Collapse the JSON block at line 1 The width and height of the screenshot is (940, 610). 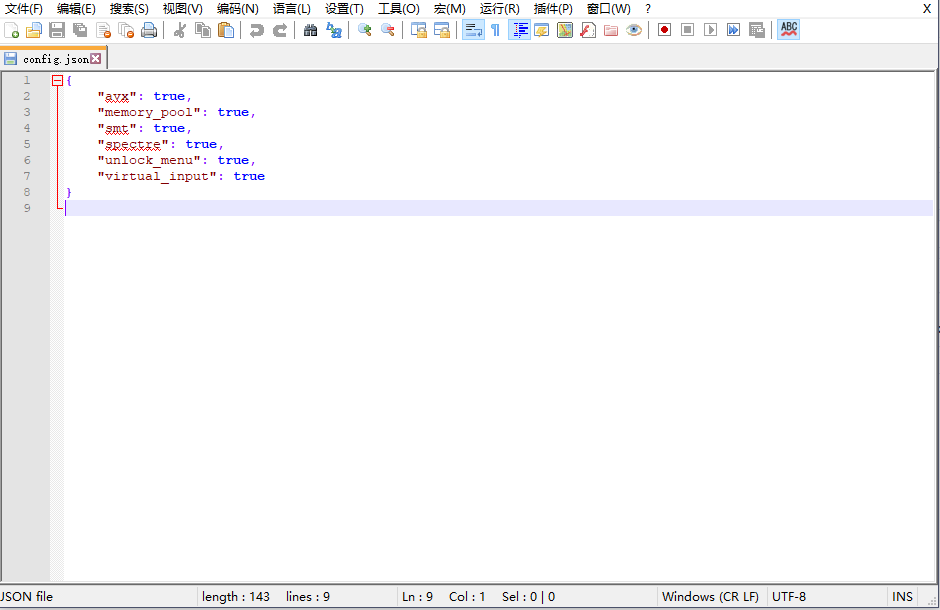[x=57, y=80]
